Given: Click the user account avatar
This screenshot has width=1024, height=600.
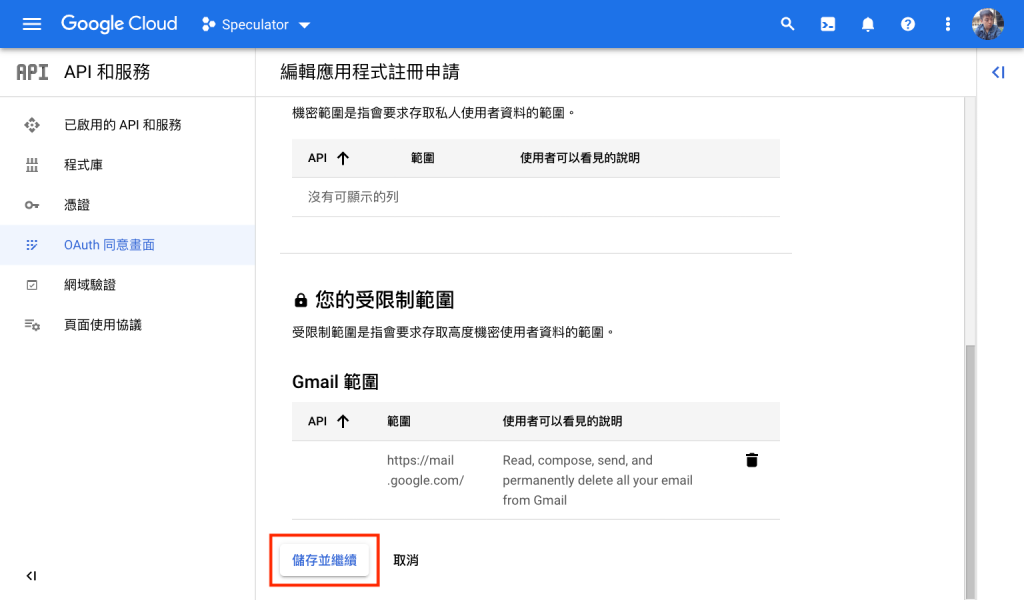Looking at the screenshot, I should click(987, 24).
